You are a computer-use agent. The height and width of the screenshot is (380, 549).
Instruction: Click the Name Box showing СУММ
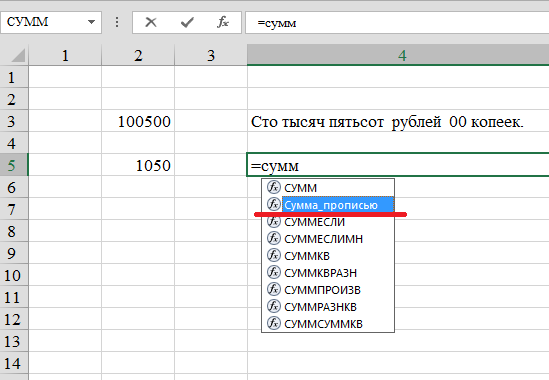click(x=51, y=22)
